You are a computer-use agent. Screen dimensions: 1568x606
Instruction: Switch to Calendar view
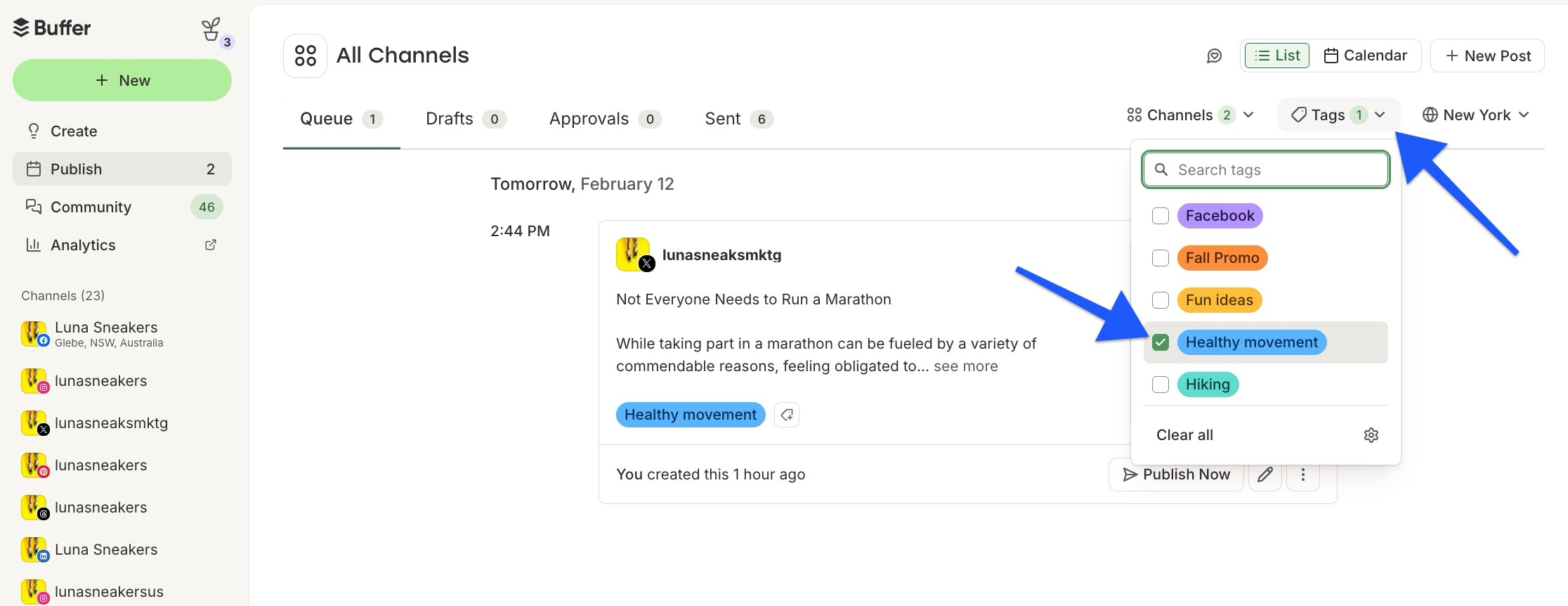(1365, 56)
